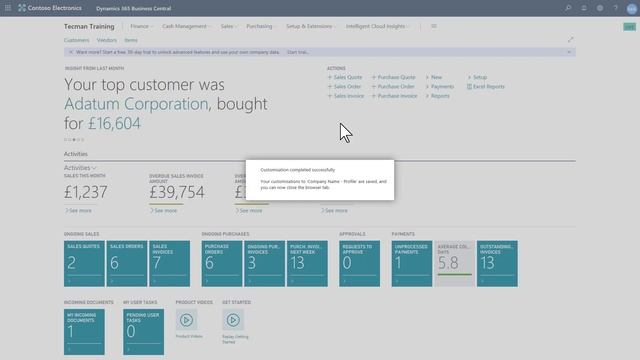Open the Purchase Orders tile
Image resolution: width=640 pixels, height=360 pixels.
[x=222, y=263]
